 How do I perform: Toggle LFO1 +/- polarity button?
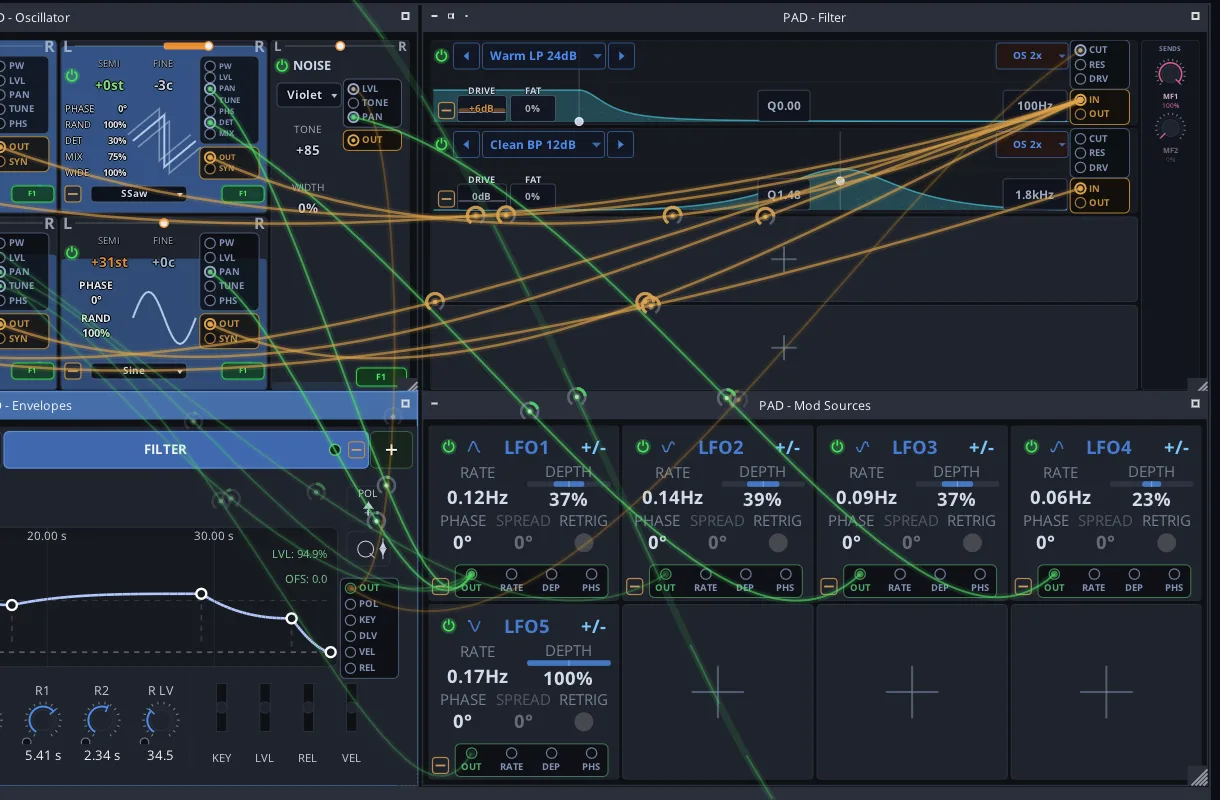594,447
